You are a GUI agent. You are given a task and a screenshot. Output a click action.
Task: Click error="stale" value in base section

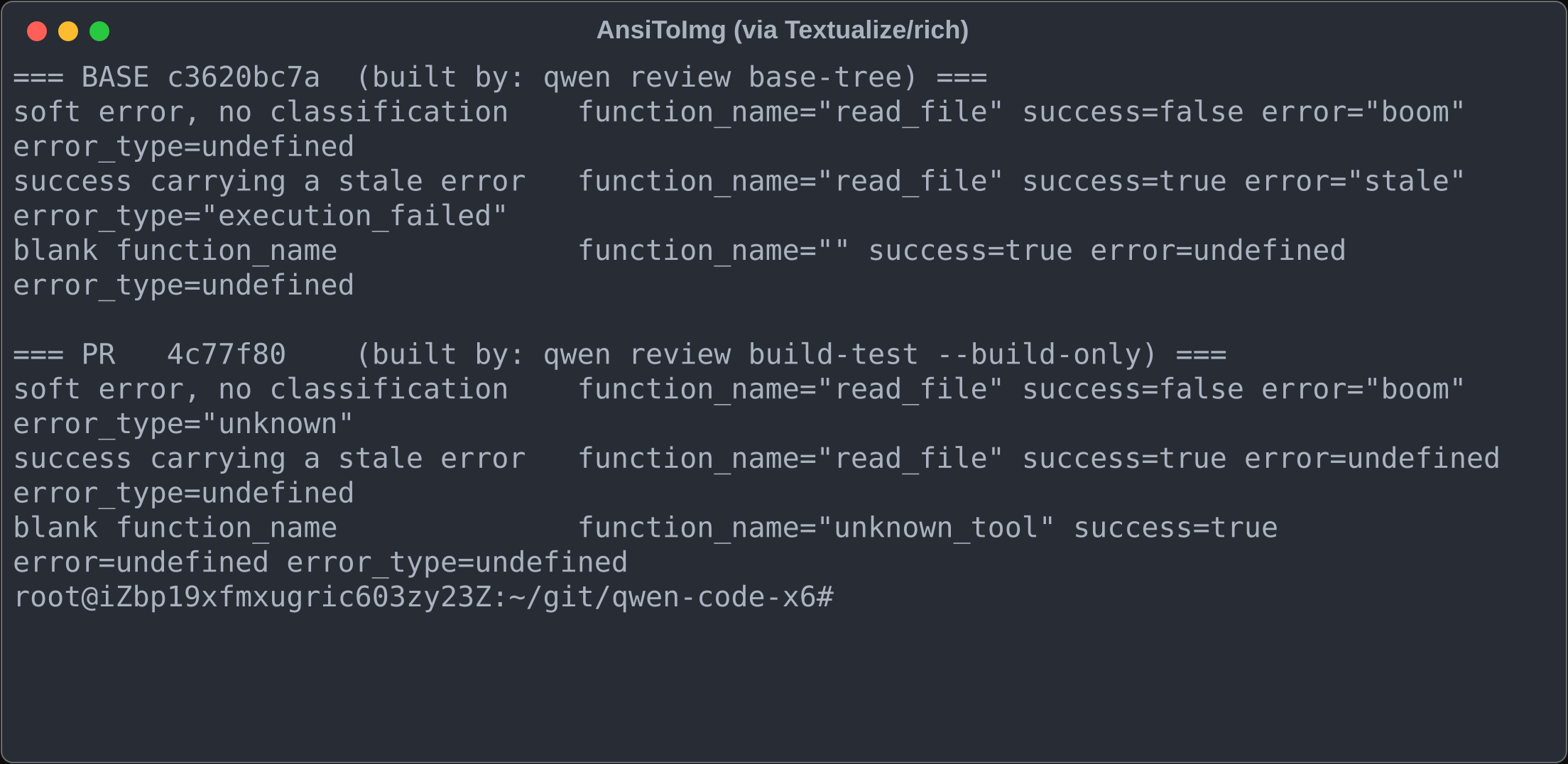click(1355, 181)
